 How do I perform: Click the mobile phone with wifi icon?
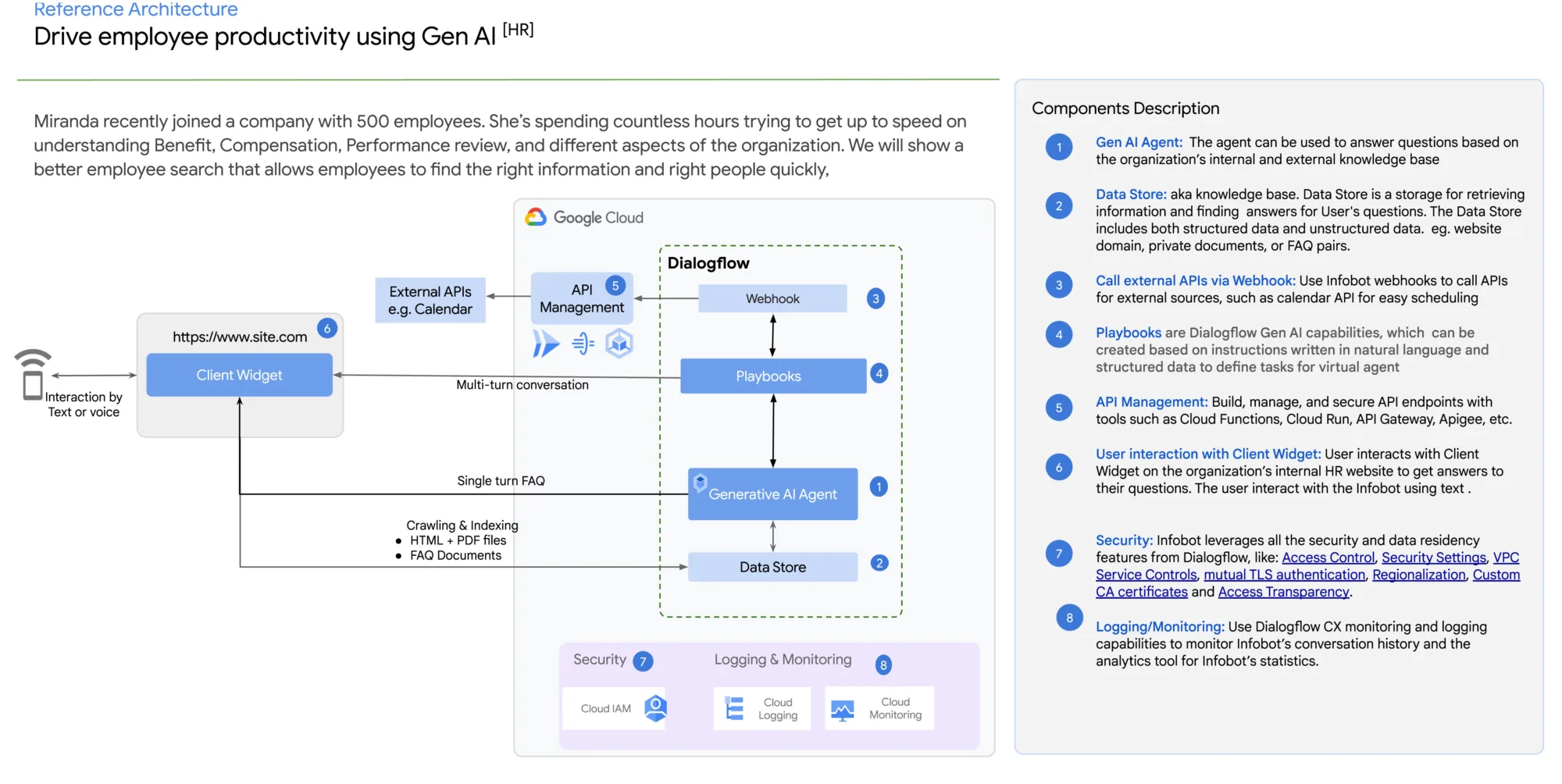tap(33, 374)
